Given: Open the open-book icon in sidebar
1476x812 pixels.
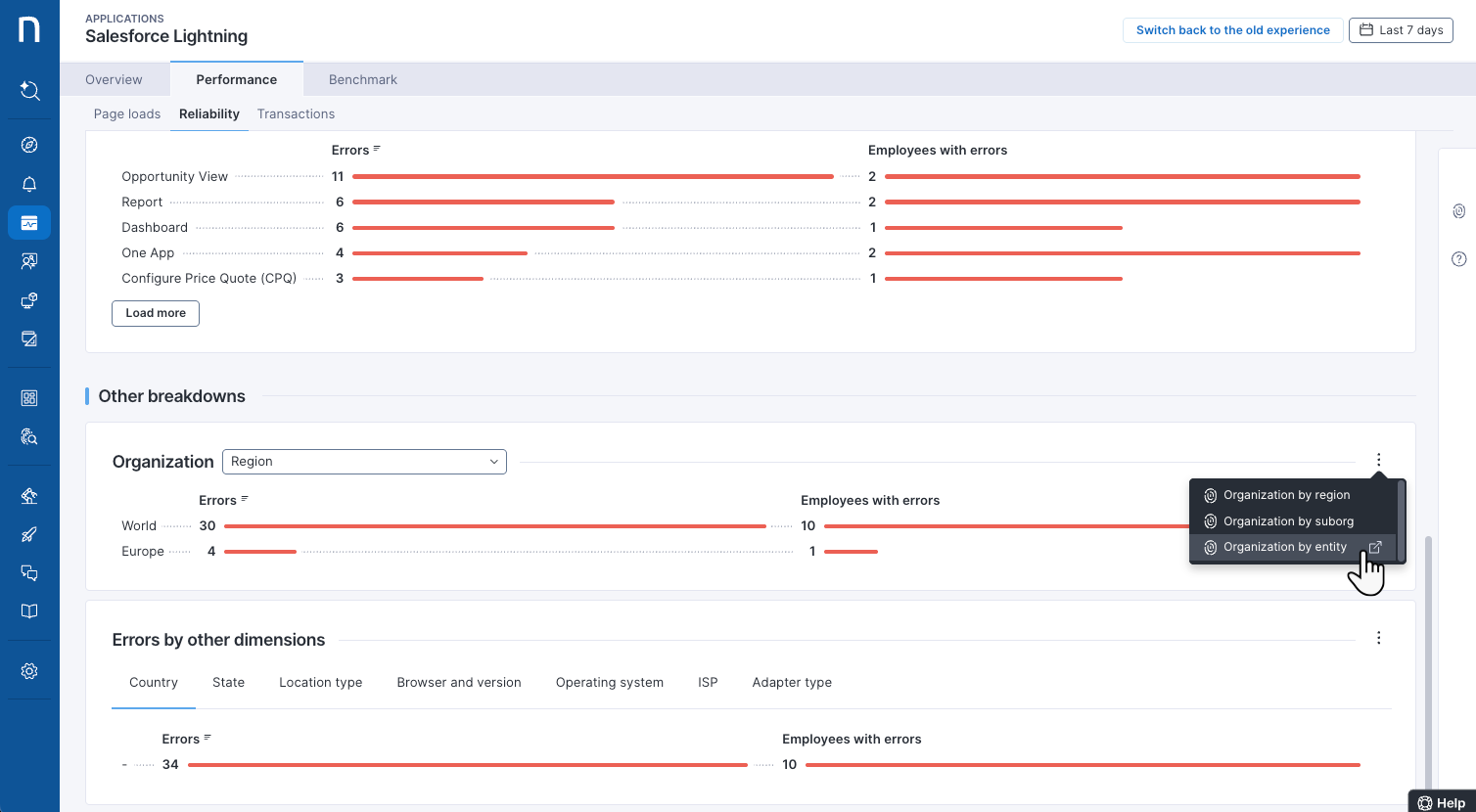Looking at the screenshot, I should click(x=29, y=611).
